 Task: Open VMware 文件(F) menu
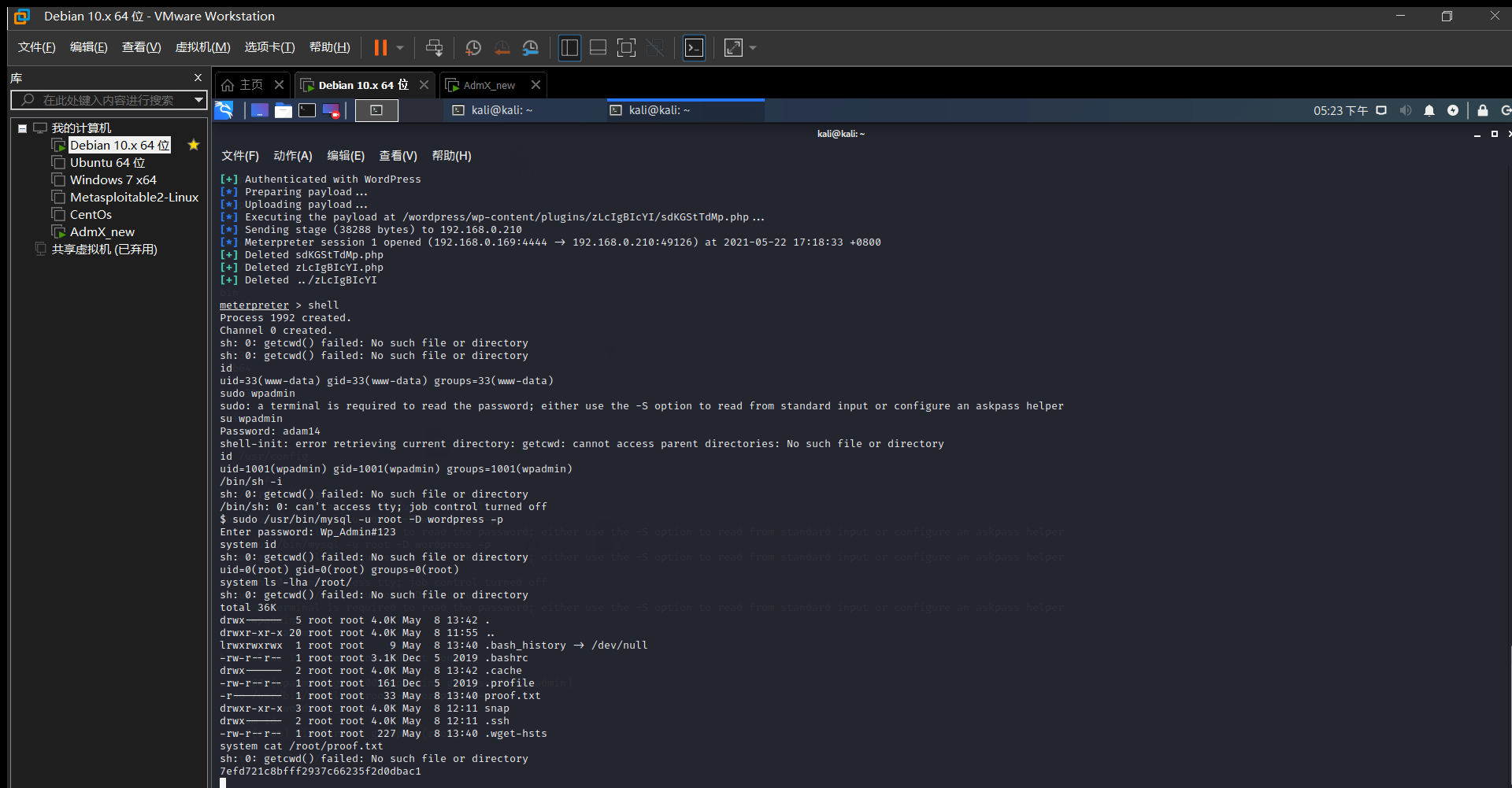(37, 47)
